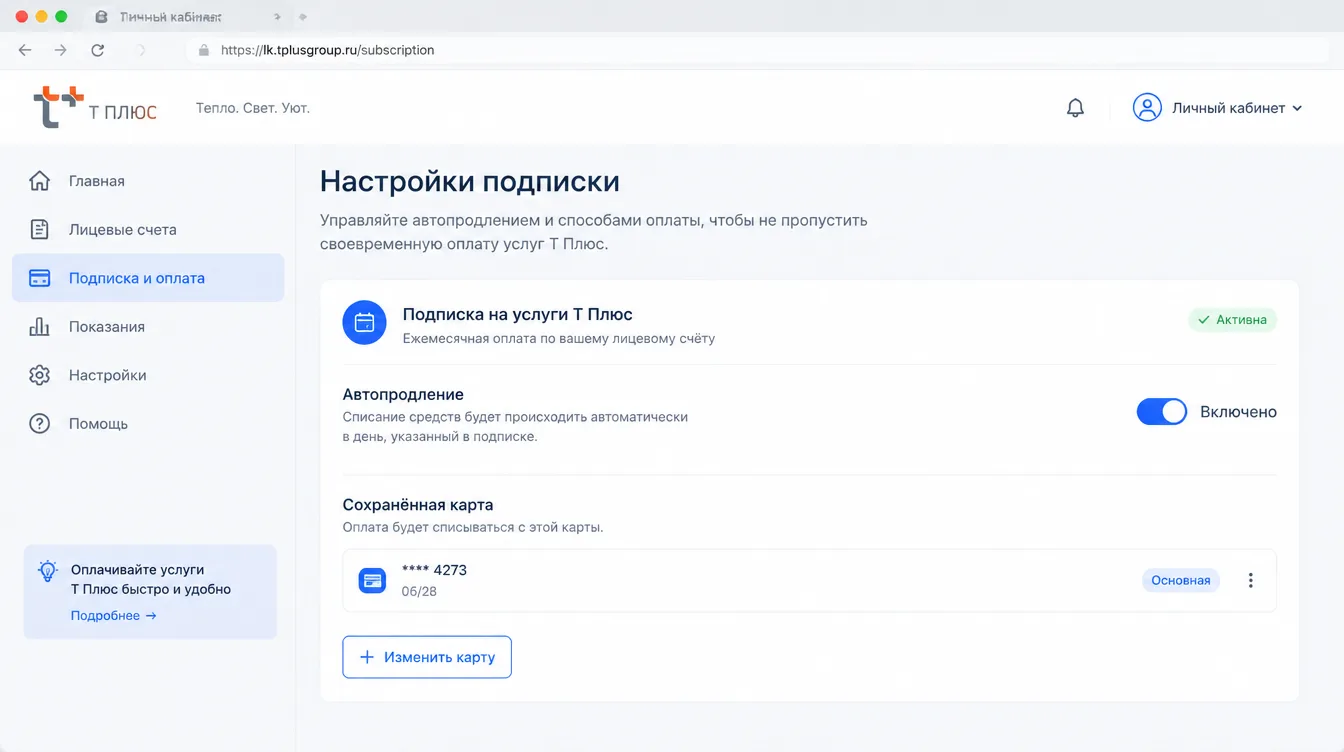Click the bar chart icon beside Показания
The width and height of the screenshot is (1344, 752).
pyautogui.click(x=39, y=326)
